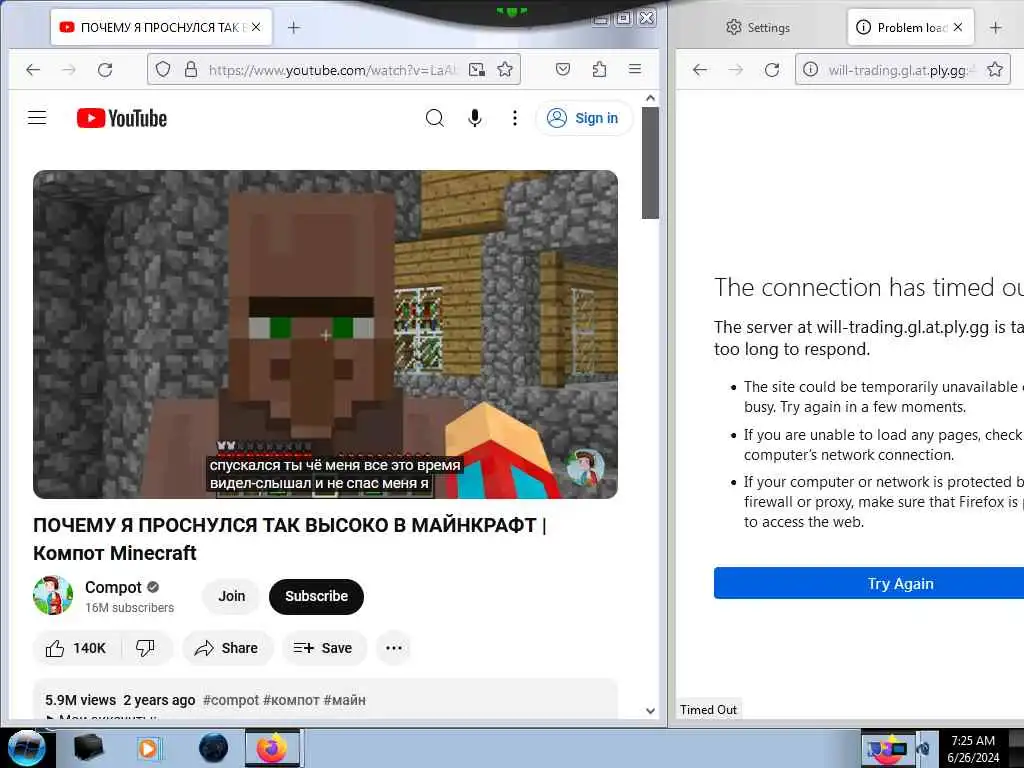Share the video
This screenshot has width=1024, height=768.
pos(227,648)
